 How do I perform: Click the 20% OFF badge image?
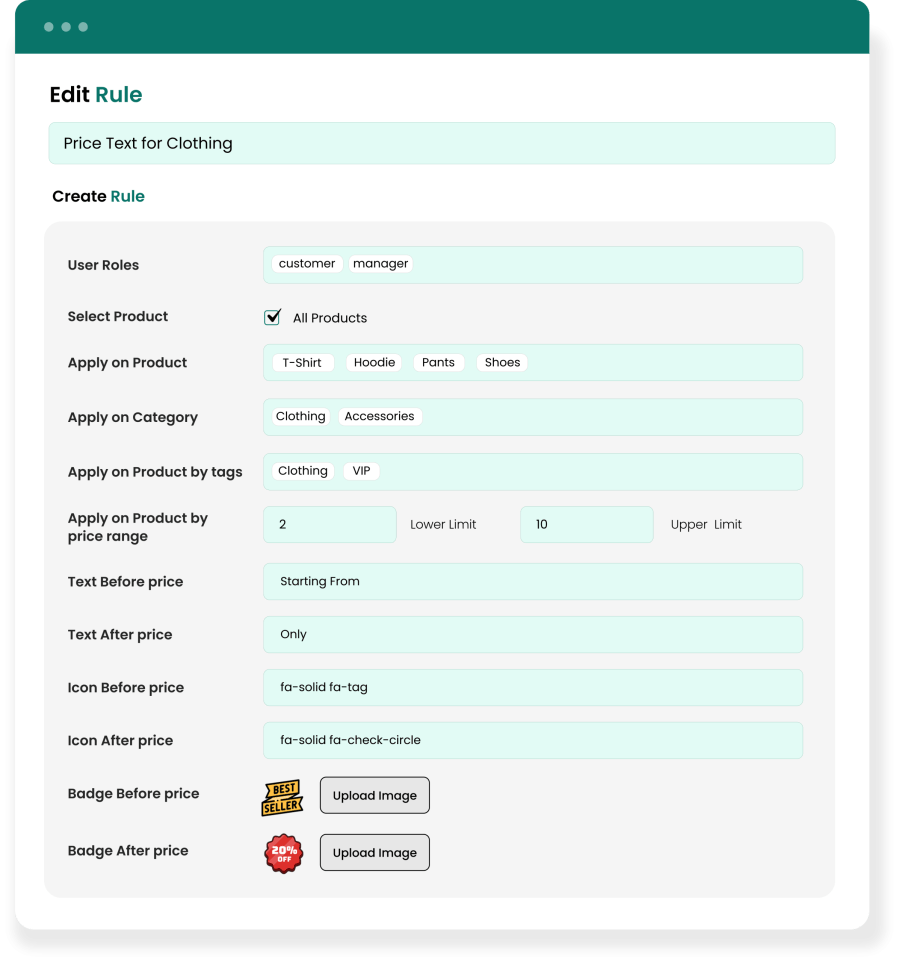click(x=284, y=853)
